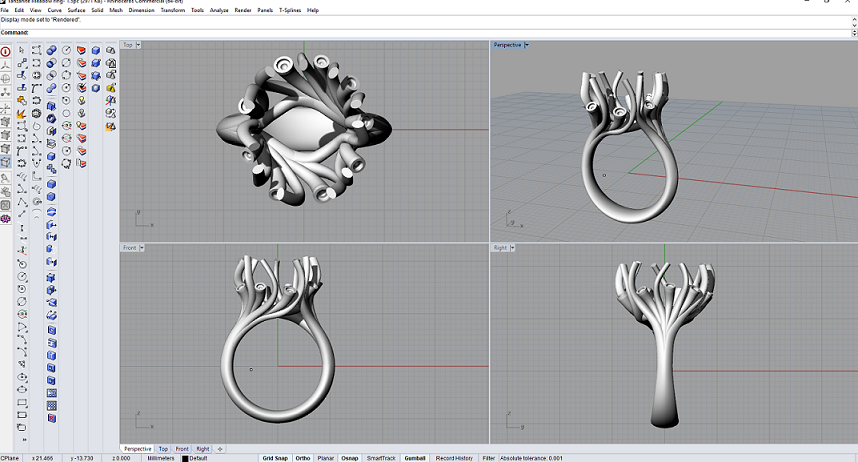The image size is (858, 462).
Task: Open the Analyze menu
Action: [x=219, y=10]
